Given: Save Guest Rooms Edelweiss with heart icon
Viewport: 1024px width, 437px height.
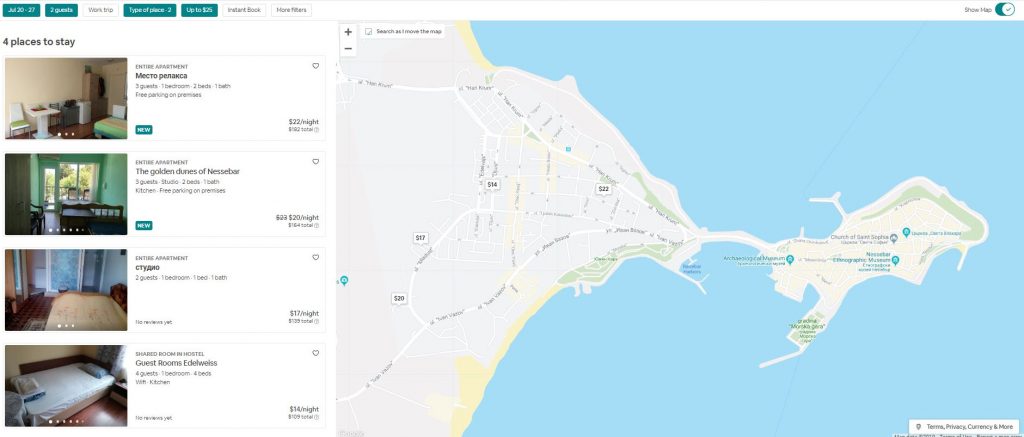Looking at the screenshot, I should 316,353.
